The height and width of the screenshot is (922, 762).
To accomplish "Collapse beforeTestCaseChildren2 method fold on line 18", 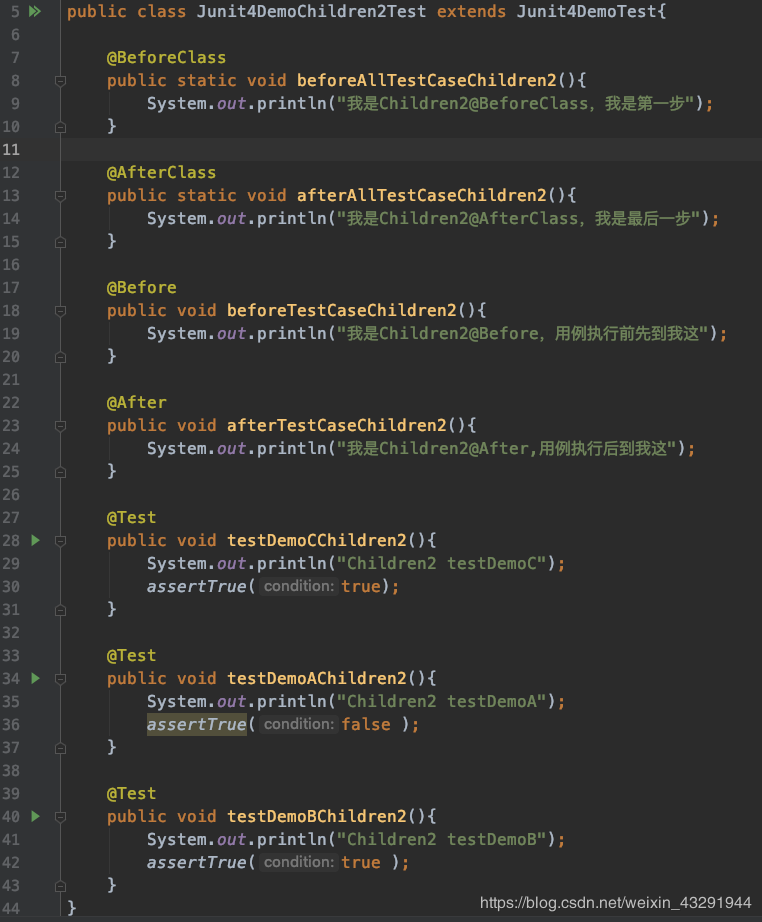I will tap(60, 310).
